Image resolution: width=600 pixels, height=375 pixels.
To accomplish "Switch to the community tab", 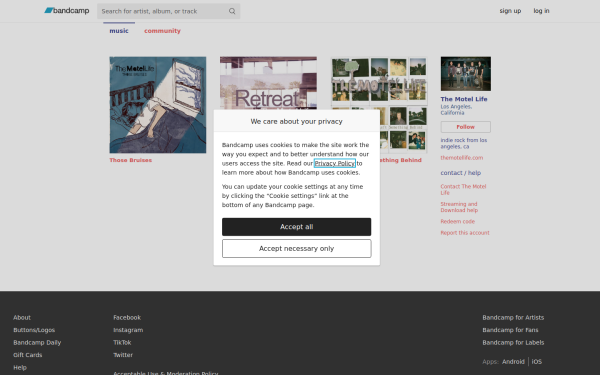I will [162, 31].
